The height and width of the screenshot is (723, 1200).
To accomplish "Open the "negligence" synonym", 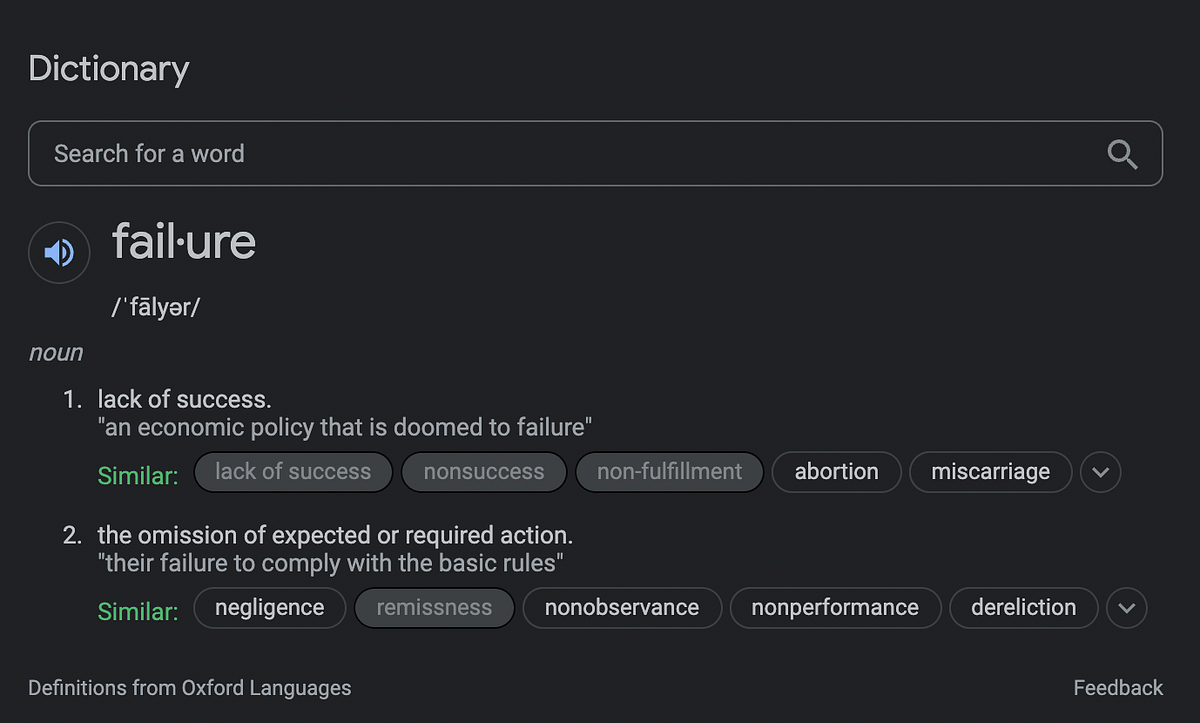I will point(270,608).
